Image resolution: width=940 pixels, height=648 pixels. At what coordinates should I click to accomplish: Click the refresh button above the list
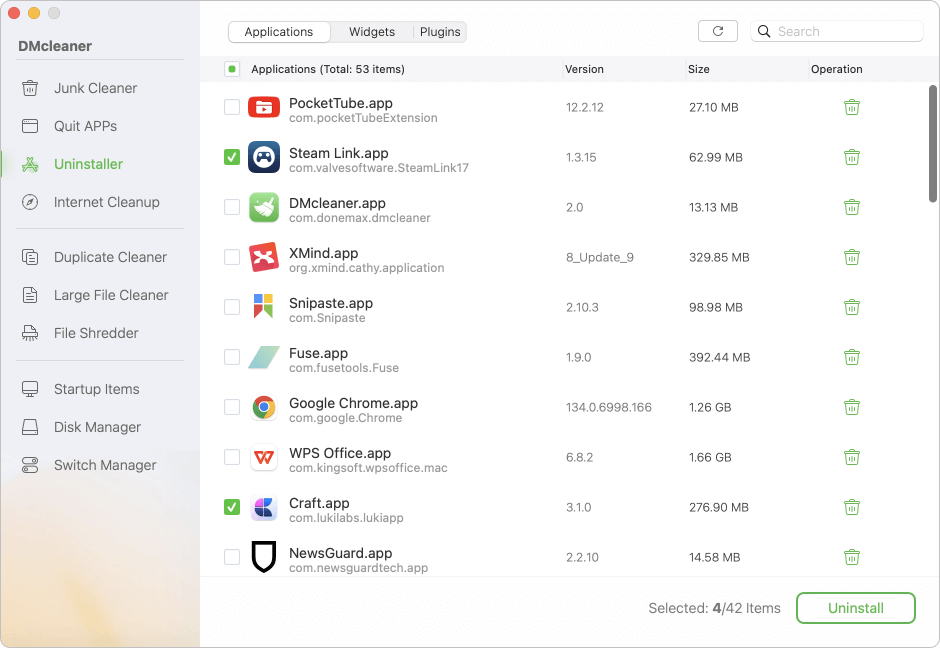(718, 31)
